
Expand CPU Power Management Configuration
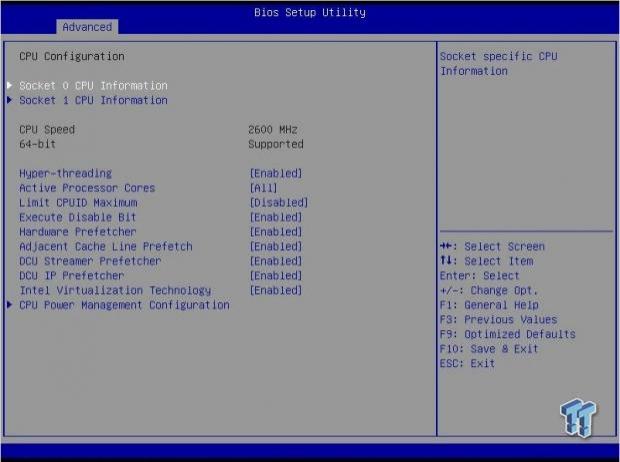124,305
